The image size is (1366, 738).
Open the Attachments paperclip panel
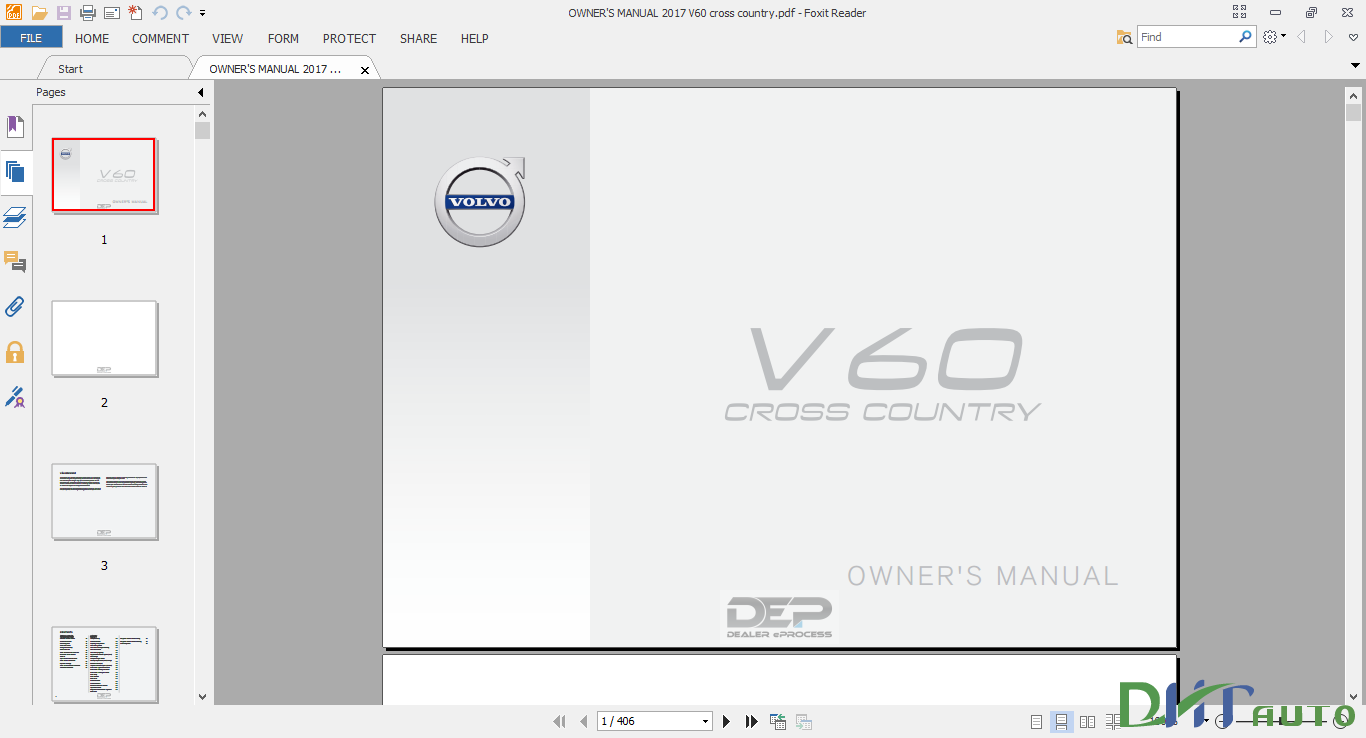tap(15, 307)
